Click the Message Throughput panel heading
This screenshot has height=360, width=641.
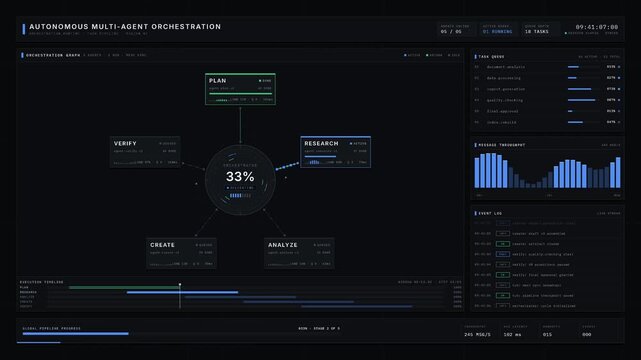click(502, 145)
